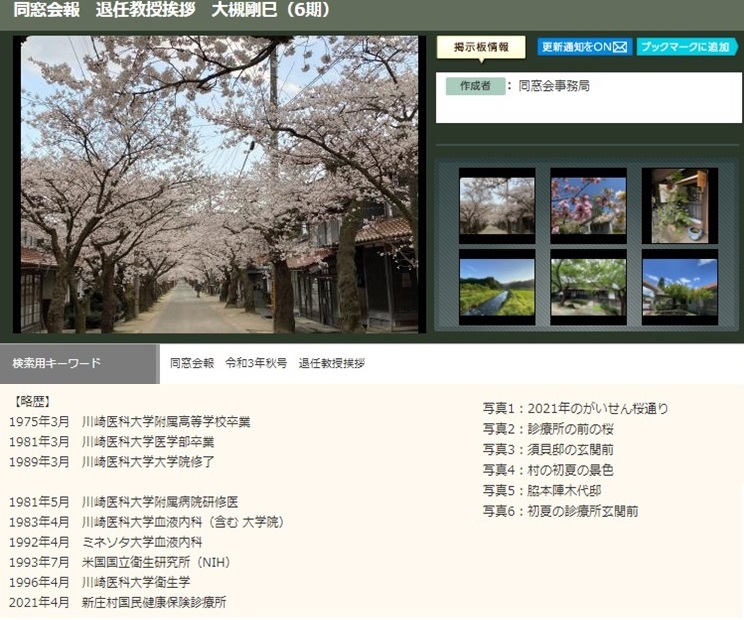Click line 1981年3月 川崎医科大学医学部卒業
The height and width of the screenshot is (620, 744).
112,442
